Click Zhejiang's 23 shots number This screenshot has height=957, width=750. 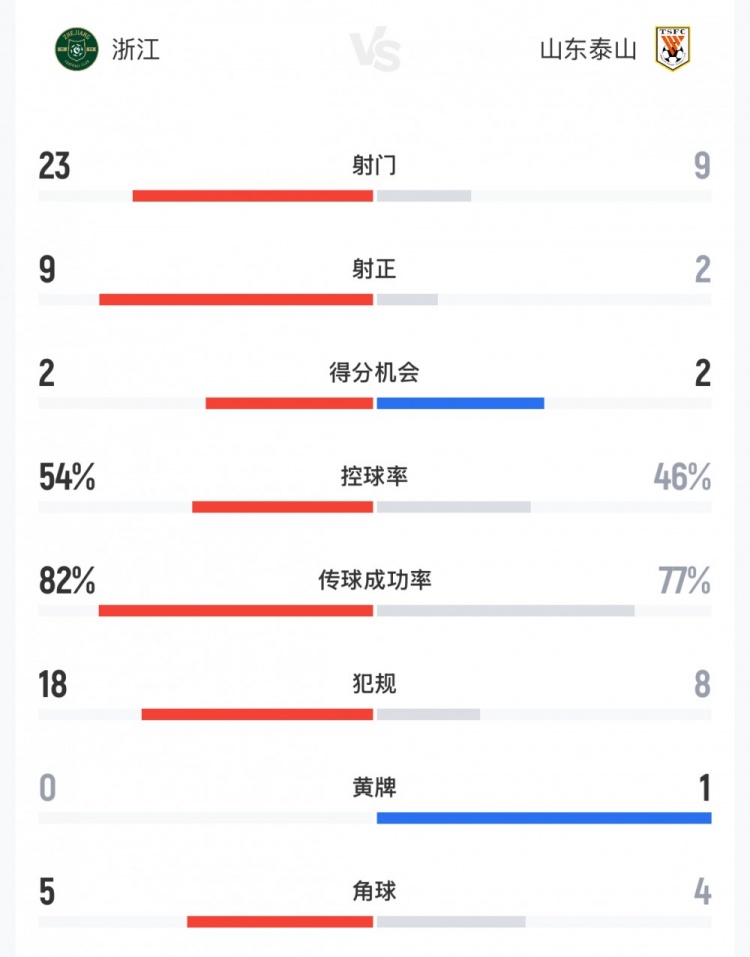pyautogui.click(x=54, y=165)
